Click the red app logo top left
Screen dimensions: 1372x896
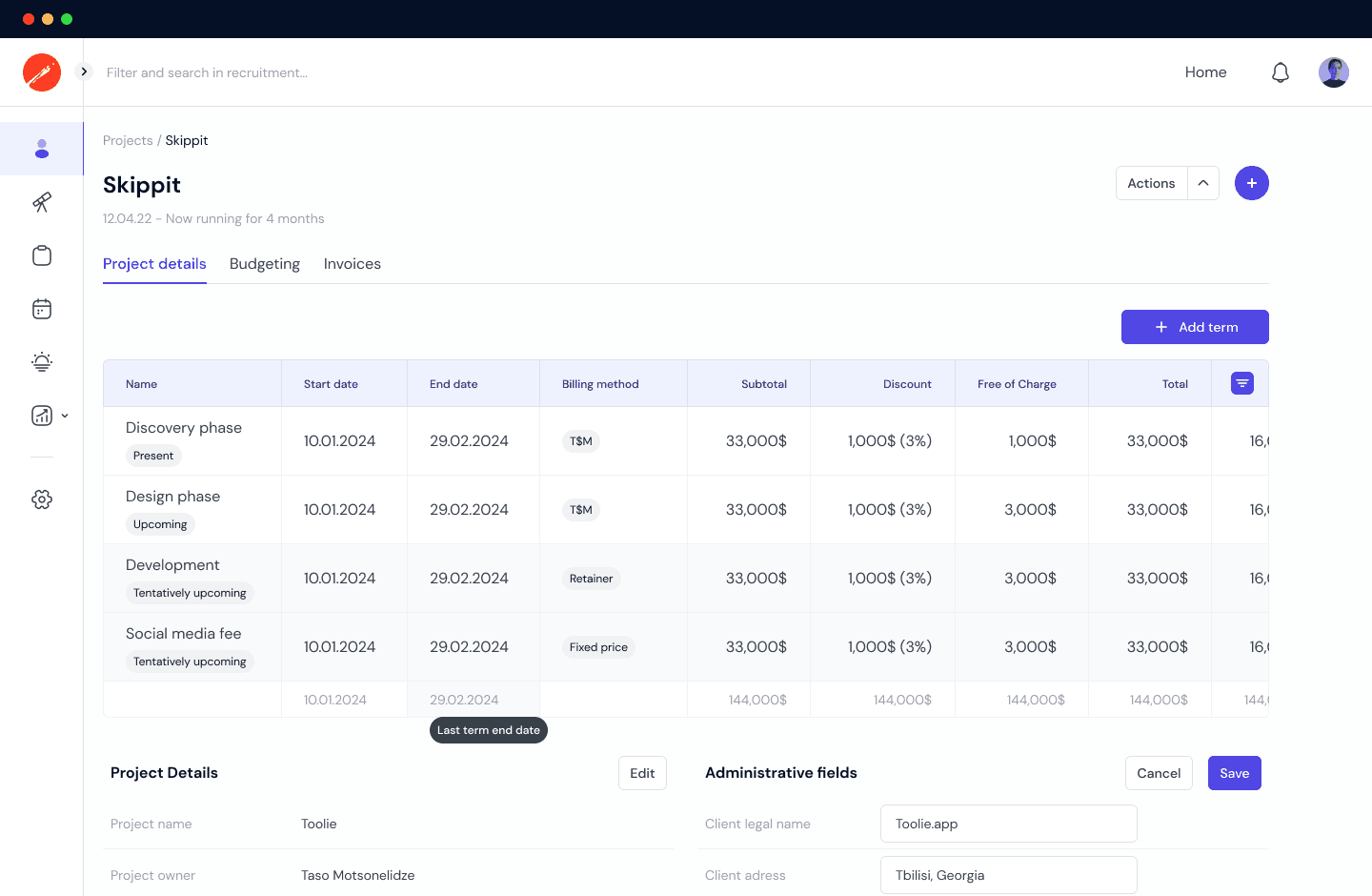pos(42,71)
